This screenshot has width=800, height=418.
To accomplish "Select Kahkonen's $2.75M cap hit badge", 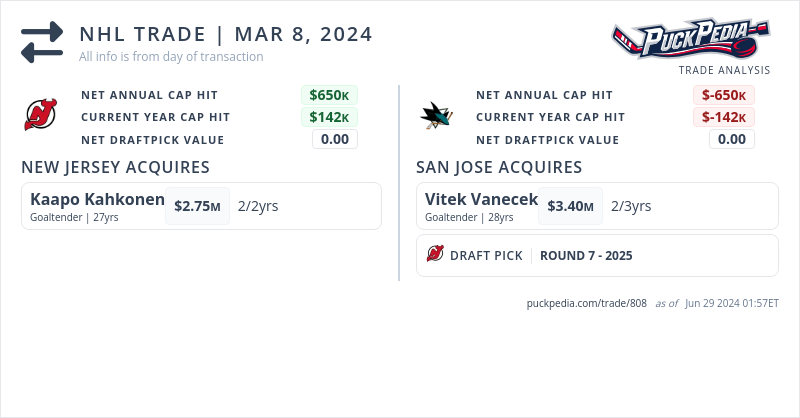I will click(197, 206).
